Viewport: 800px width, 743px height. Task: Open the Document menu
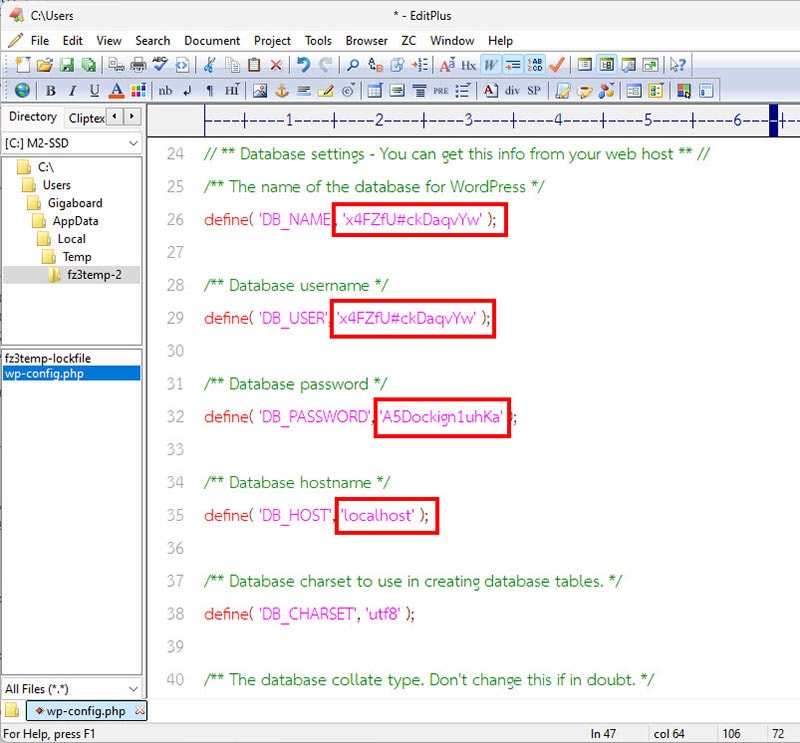[x=212, y=41]
